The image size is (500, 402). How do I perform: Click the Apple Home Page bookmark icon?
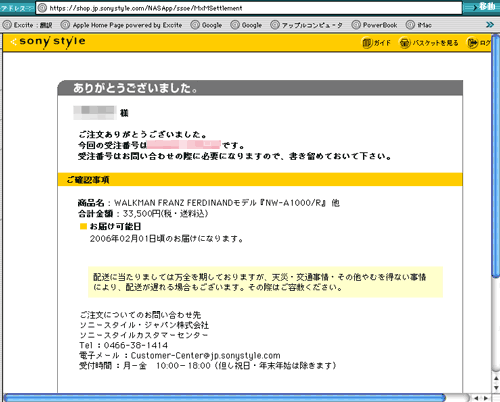(x=65, y=25)
